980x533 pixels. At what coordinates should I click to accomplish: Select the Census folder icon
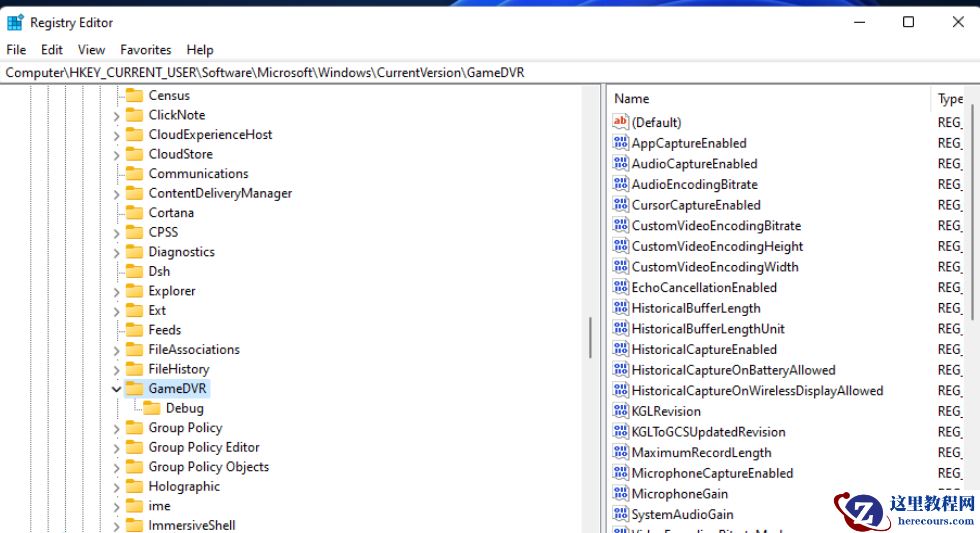(134, 95)
